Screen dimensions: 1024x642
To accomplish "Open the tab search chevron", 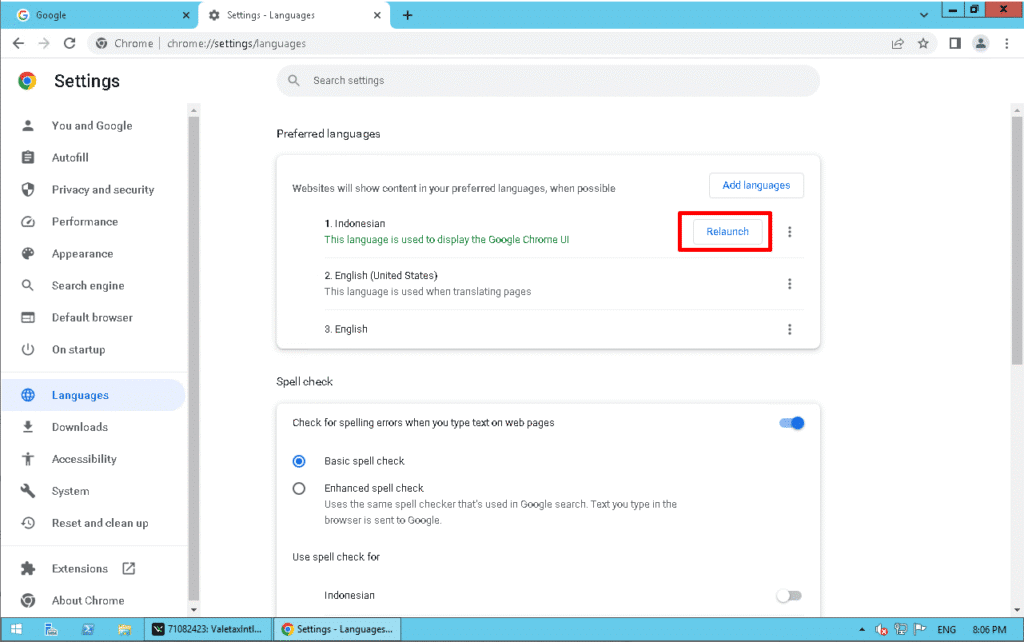I will 923,15.
